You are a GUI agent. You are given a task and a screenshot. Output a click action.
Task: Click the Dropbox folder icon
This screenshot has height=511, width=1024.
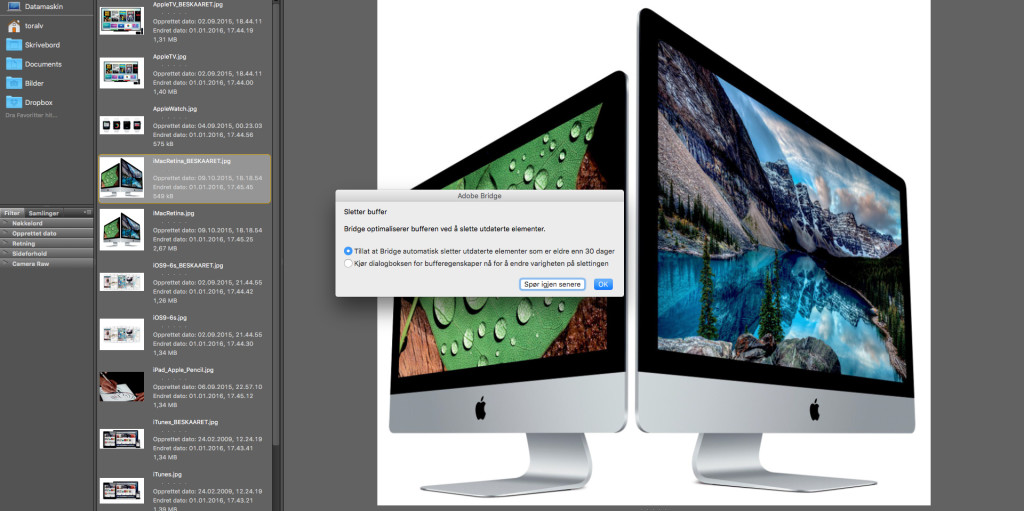[x=14, y=102]
